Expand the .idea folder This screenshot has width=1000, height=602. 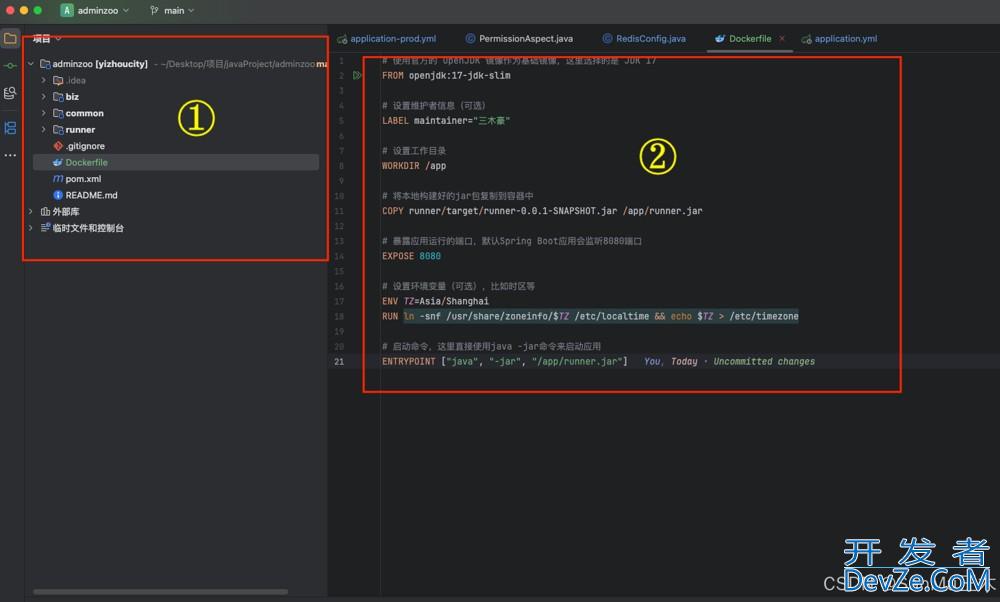[43, 80]
